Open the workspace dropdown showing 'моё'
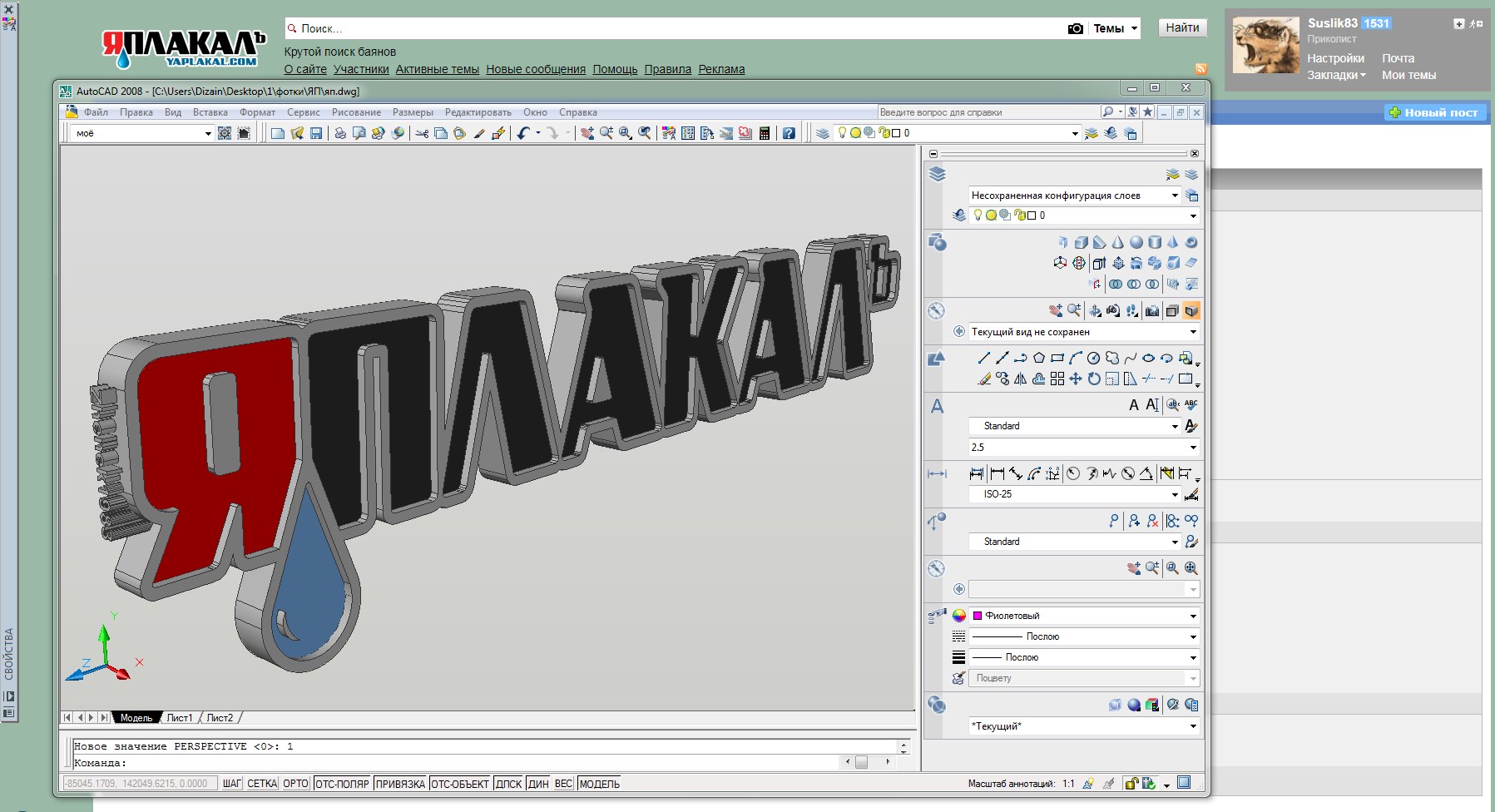 point(143,133)
